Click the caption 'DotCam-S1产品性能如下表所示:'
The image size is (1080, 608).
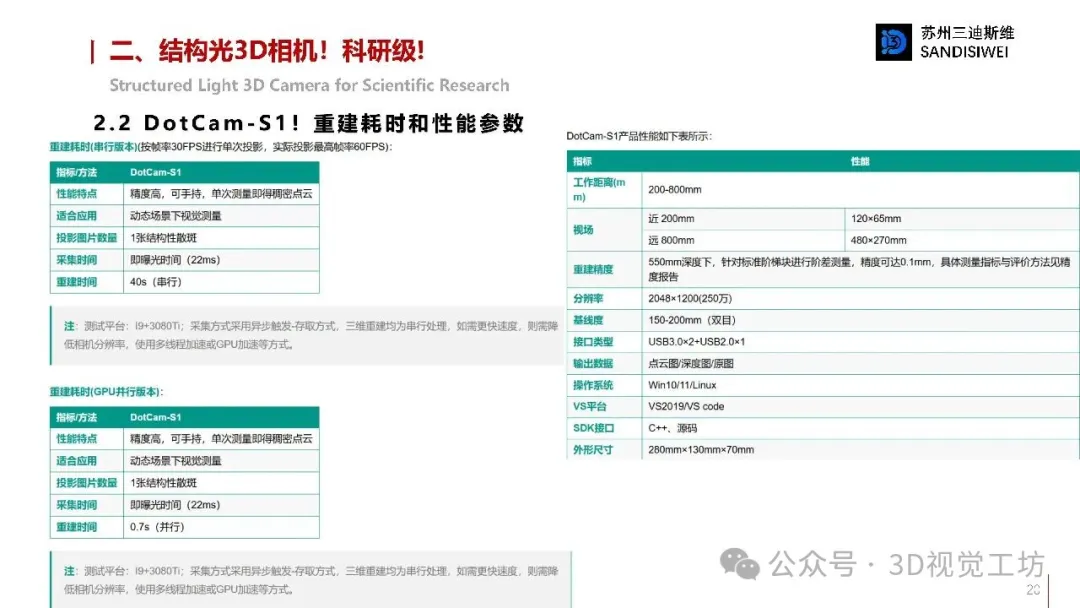639,136
